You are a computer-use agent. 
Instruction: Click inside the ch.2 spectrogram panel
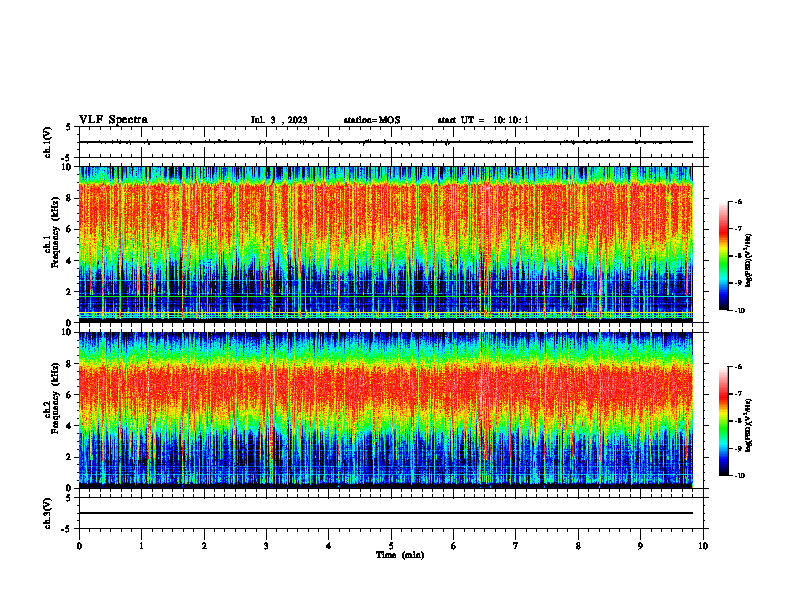[386, 410]
